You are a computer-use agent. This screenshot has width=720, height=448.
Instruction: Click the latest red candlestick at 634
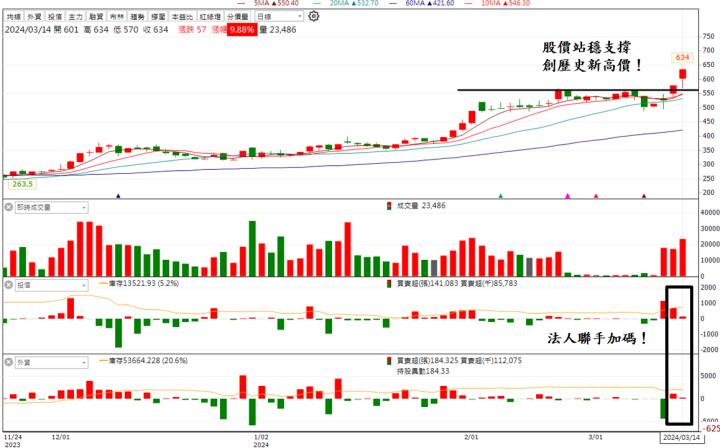tap(683, 74)
